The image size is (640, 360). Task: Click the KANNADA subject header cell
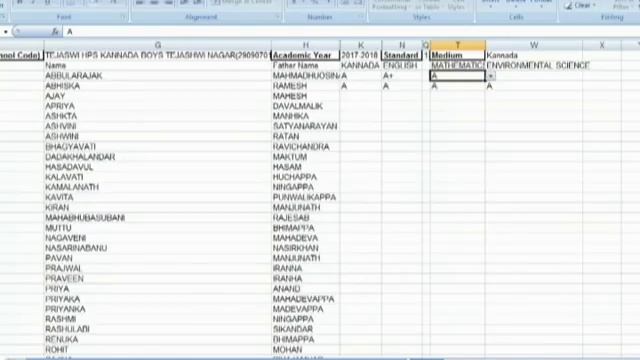click(361, 65)
